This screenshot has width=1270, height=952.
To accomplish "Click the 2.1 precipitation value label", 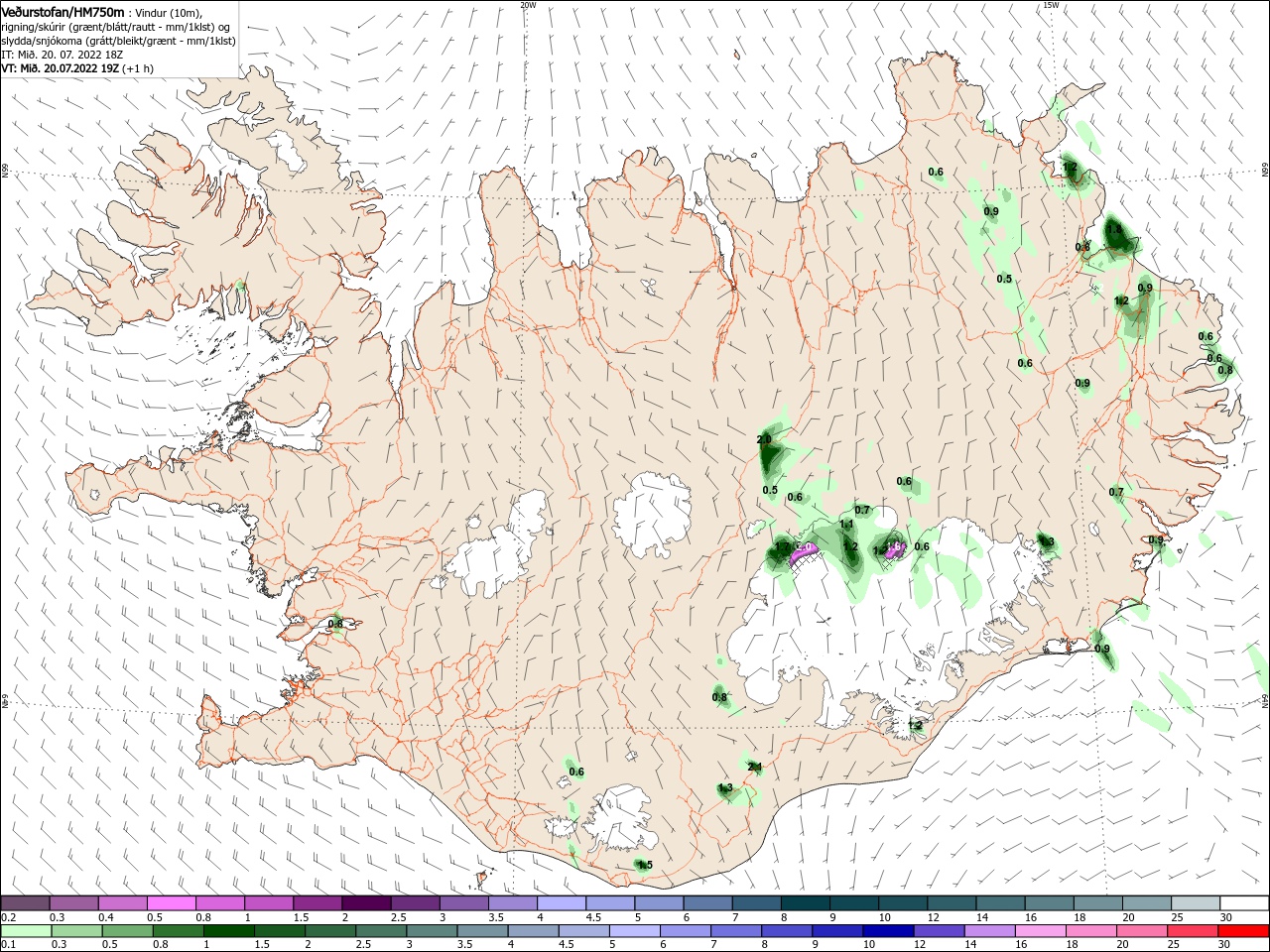I will (x=754, y=767).
